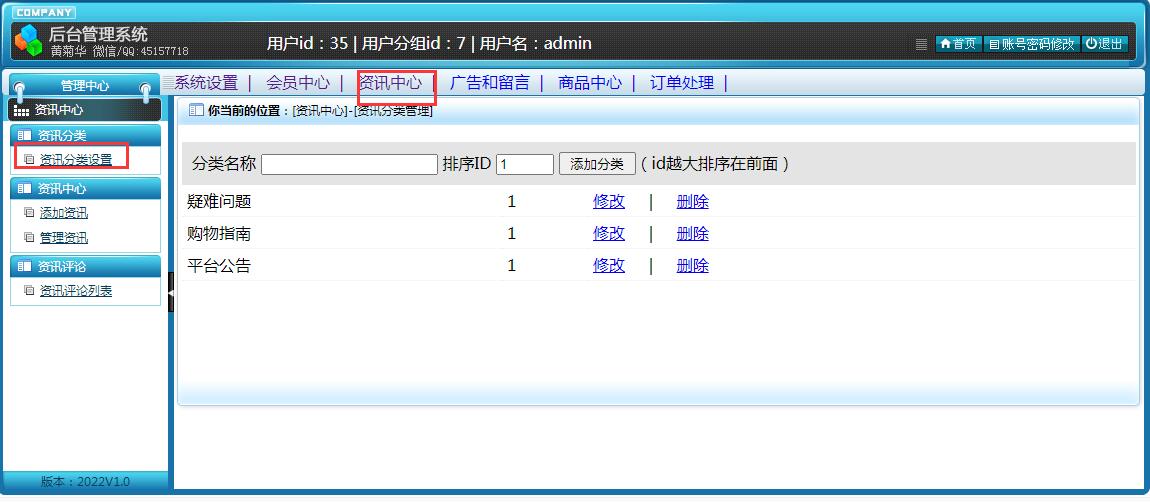
Task: Open 资讯评论列表 sidebar link
Action: click(76, 291)
